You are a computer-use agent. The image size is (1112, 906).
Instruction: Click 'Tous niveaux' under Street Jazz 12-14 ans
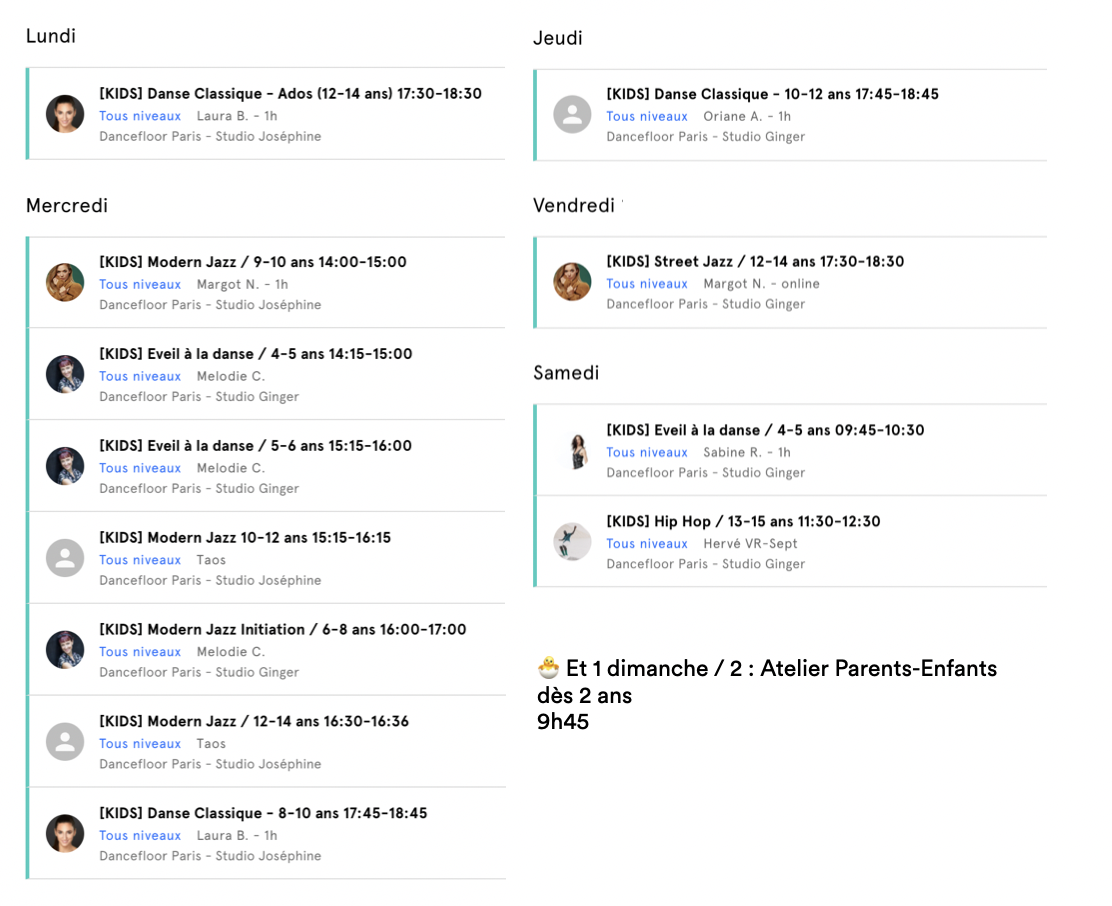(x=647, y=284)
